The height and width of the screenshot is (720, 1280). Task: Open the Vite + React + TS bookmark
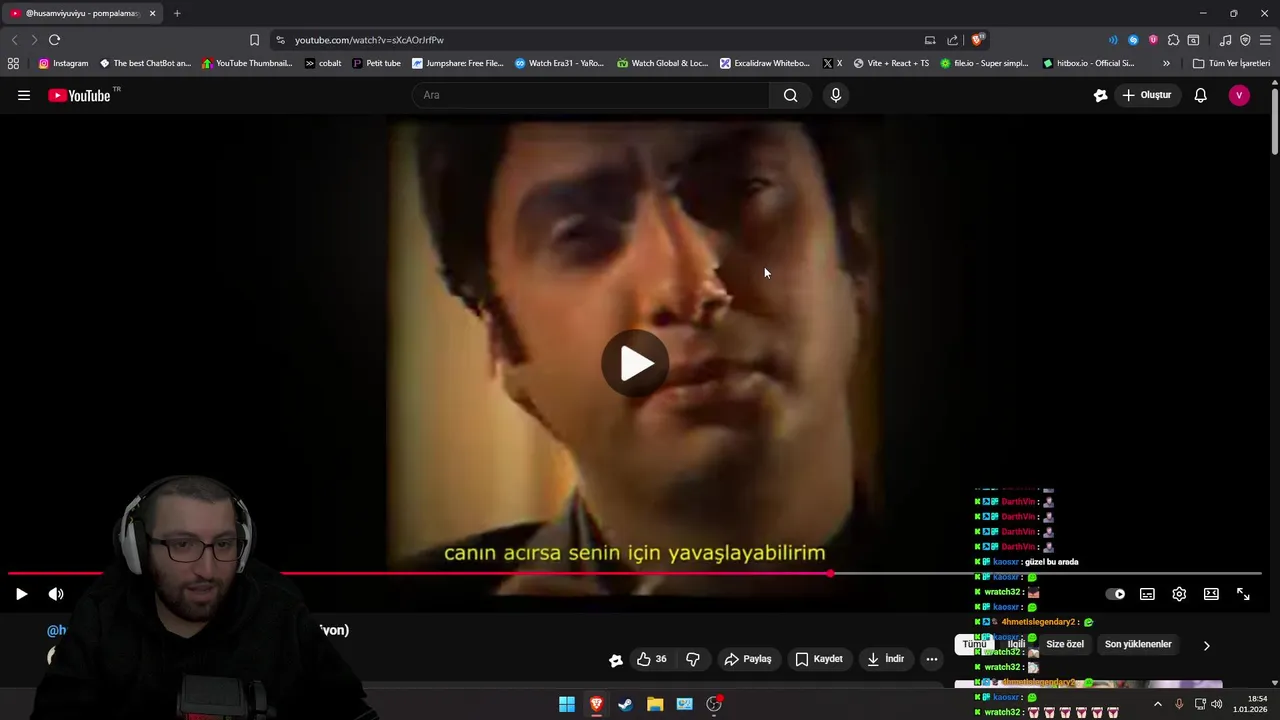point(891,63)
